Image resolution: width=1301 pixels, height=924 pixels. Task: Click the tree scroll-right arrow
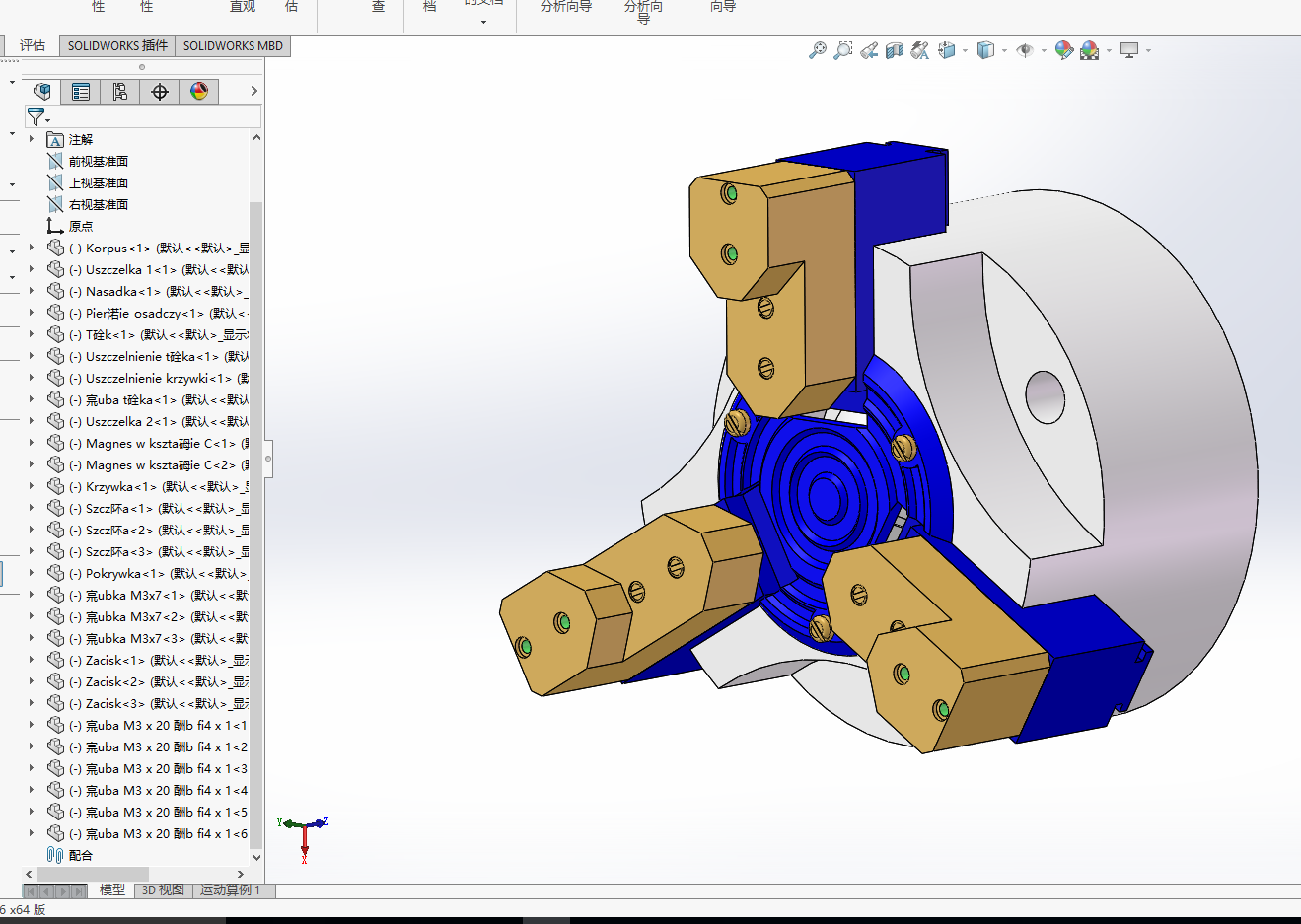[x=241, y=874]
